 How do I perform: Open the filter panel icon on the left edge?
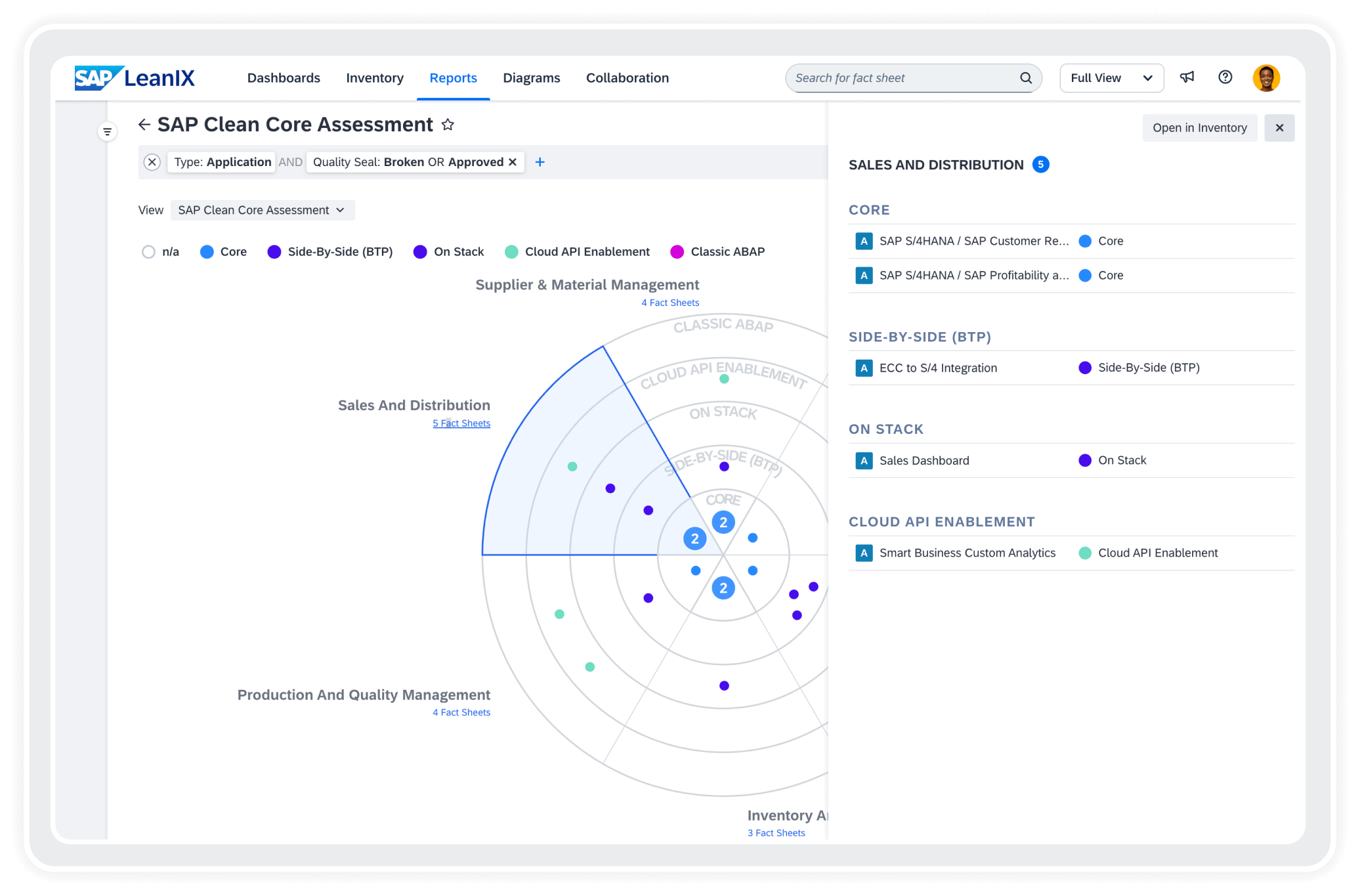click(108, 131)
